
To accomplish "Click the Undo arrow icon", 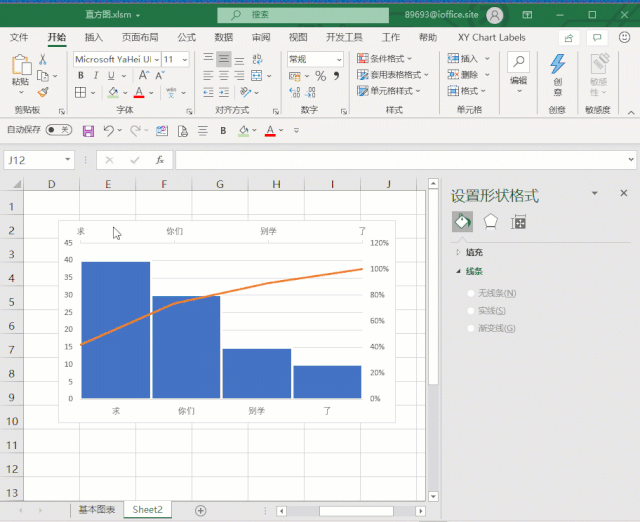I will tap(108, 131).
